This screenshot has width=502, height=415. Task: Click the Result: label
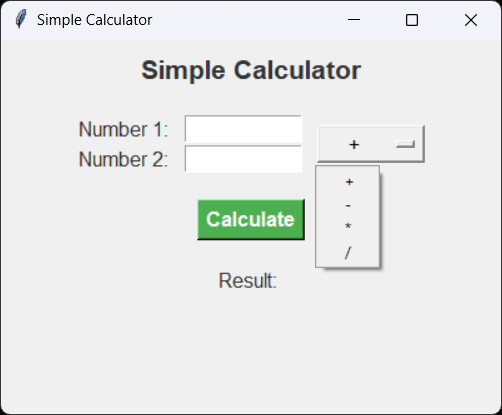(x=248, y=281)
